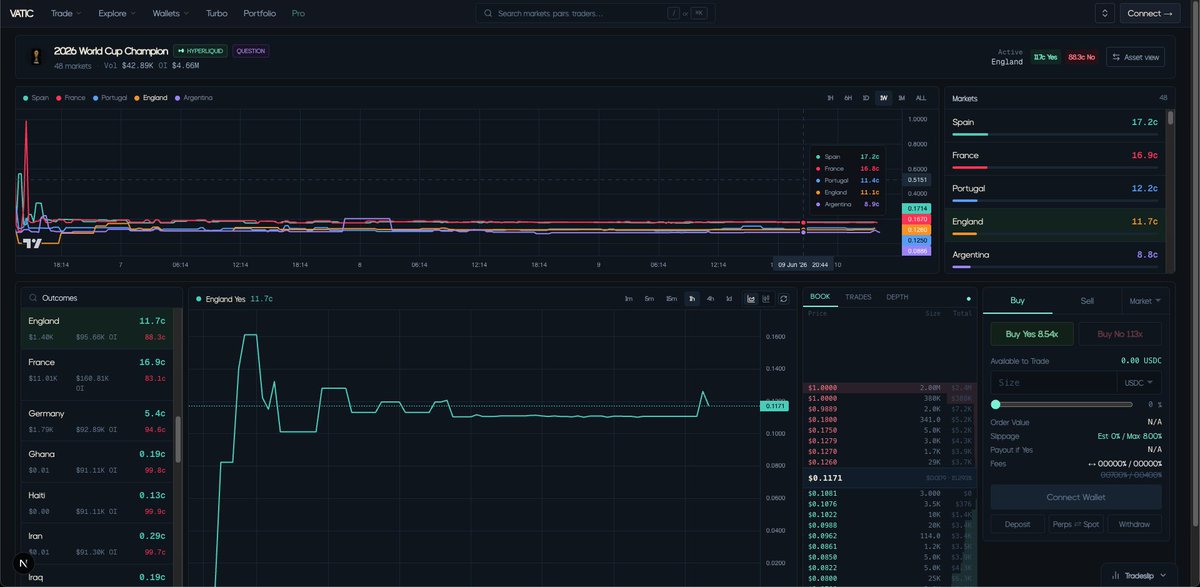The height and width of the screenshot is (587, 1200).
Task: Click the round N badge at bottom-left
Action: [23, 564]
